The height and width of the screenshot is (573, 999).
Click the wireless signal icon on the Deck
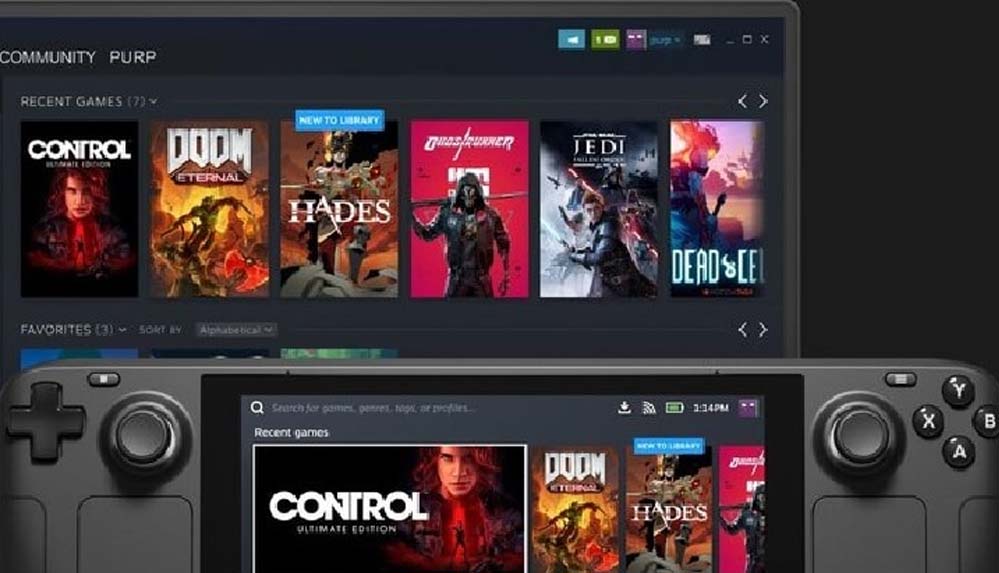pyautogui.click(x=649, y=408)
